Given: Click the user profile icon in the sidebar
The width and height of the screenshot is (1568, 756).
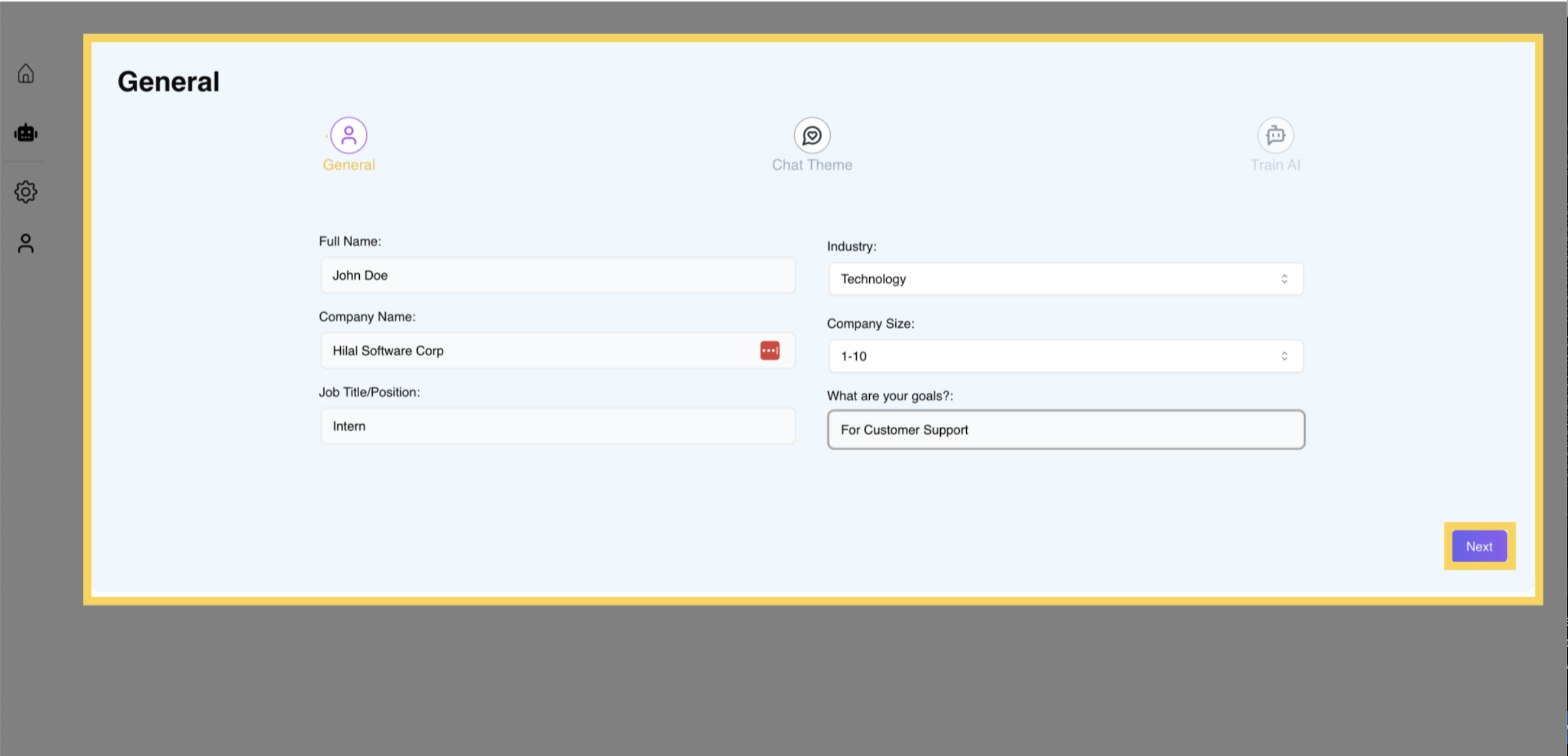Looking at the screenshot, I should (25, 243).
